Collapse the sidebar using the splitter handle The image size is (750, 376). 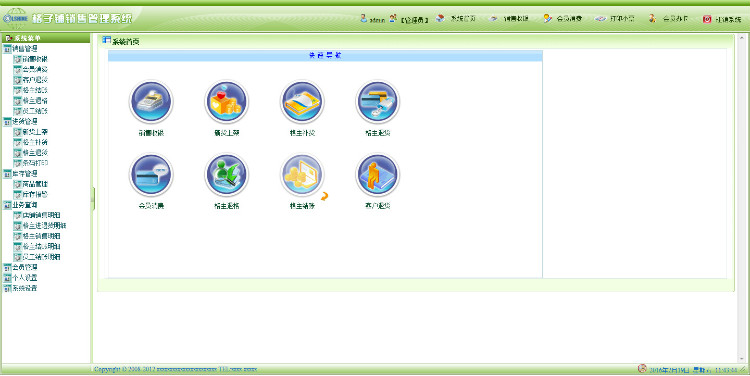pyautogui.click(x=93, y=199)
